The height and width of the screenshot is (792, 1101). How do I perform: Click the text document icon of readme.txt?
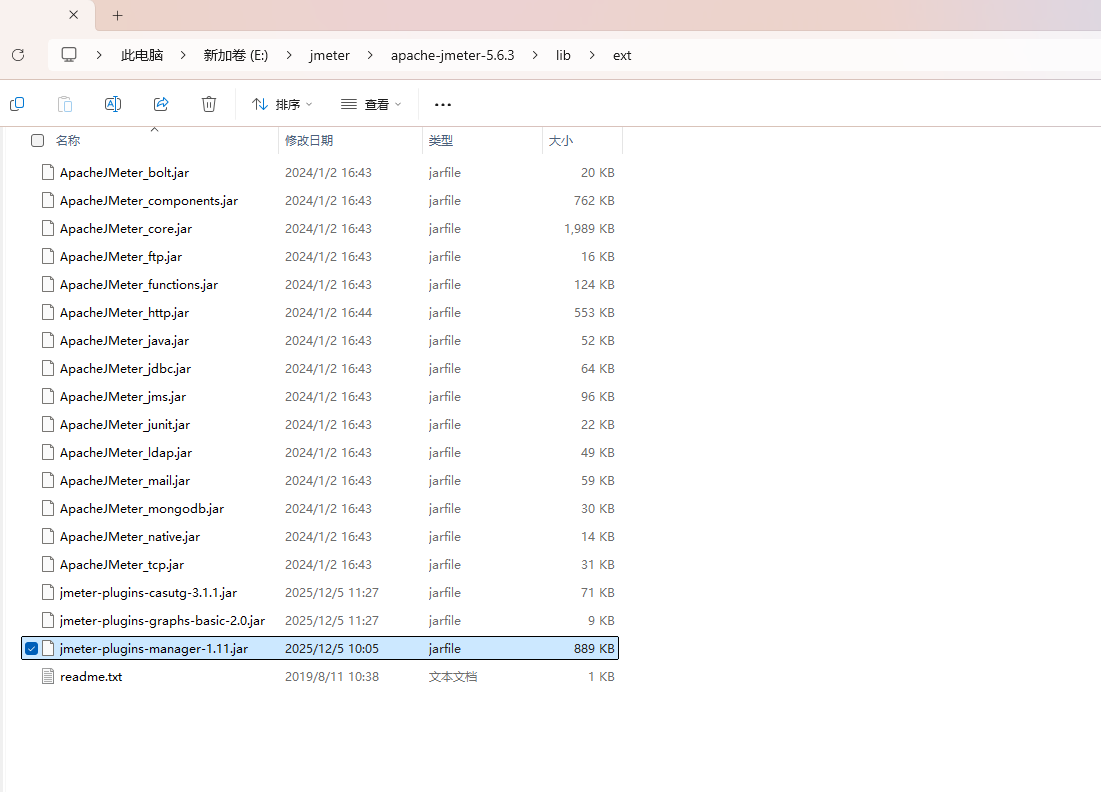pos(48,676)
